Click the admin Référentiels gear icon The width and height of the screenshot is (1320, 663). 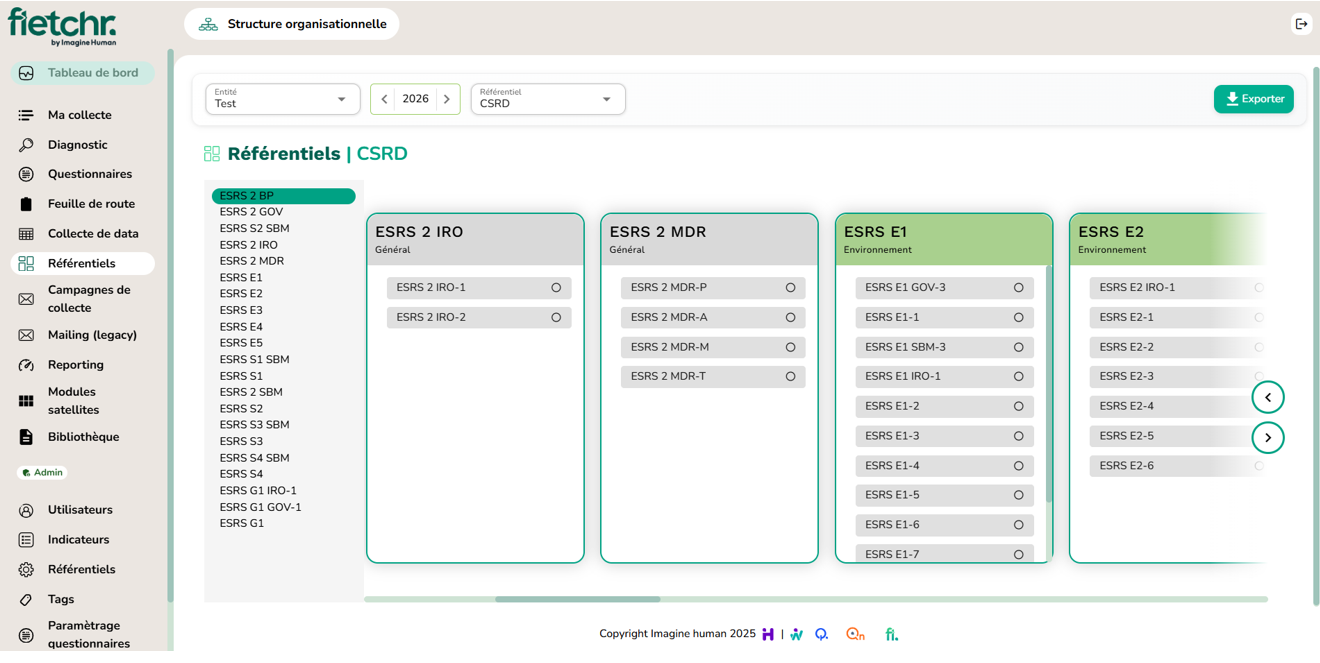[26, 570]
